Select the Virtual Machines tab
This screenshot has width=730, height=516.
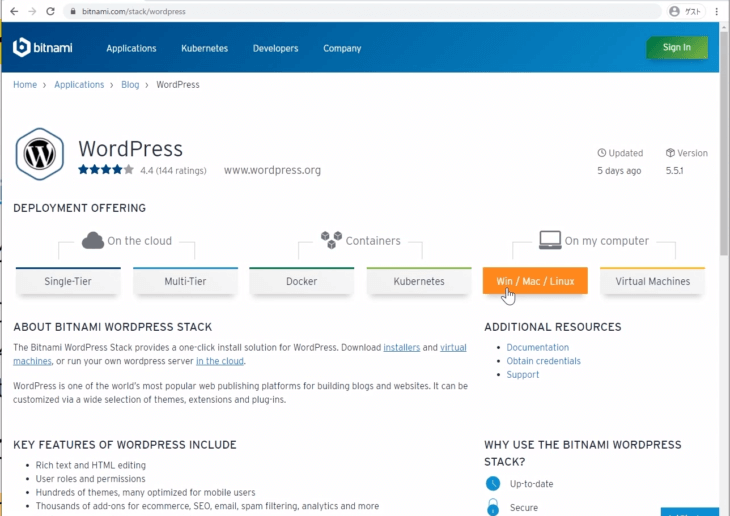653,281
